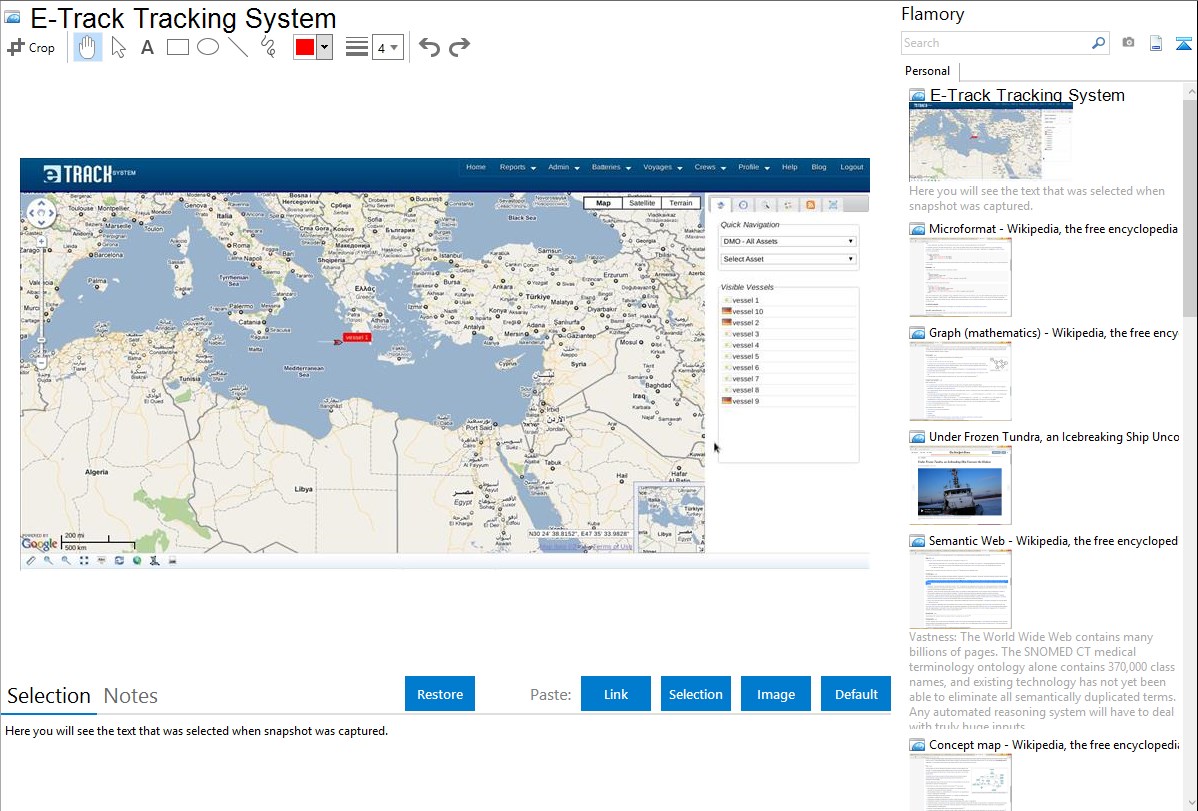The width and height of the screenshot is (1198, 811).
Task: Activate the hand pan tool
Action: (88, 47)
